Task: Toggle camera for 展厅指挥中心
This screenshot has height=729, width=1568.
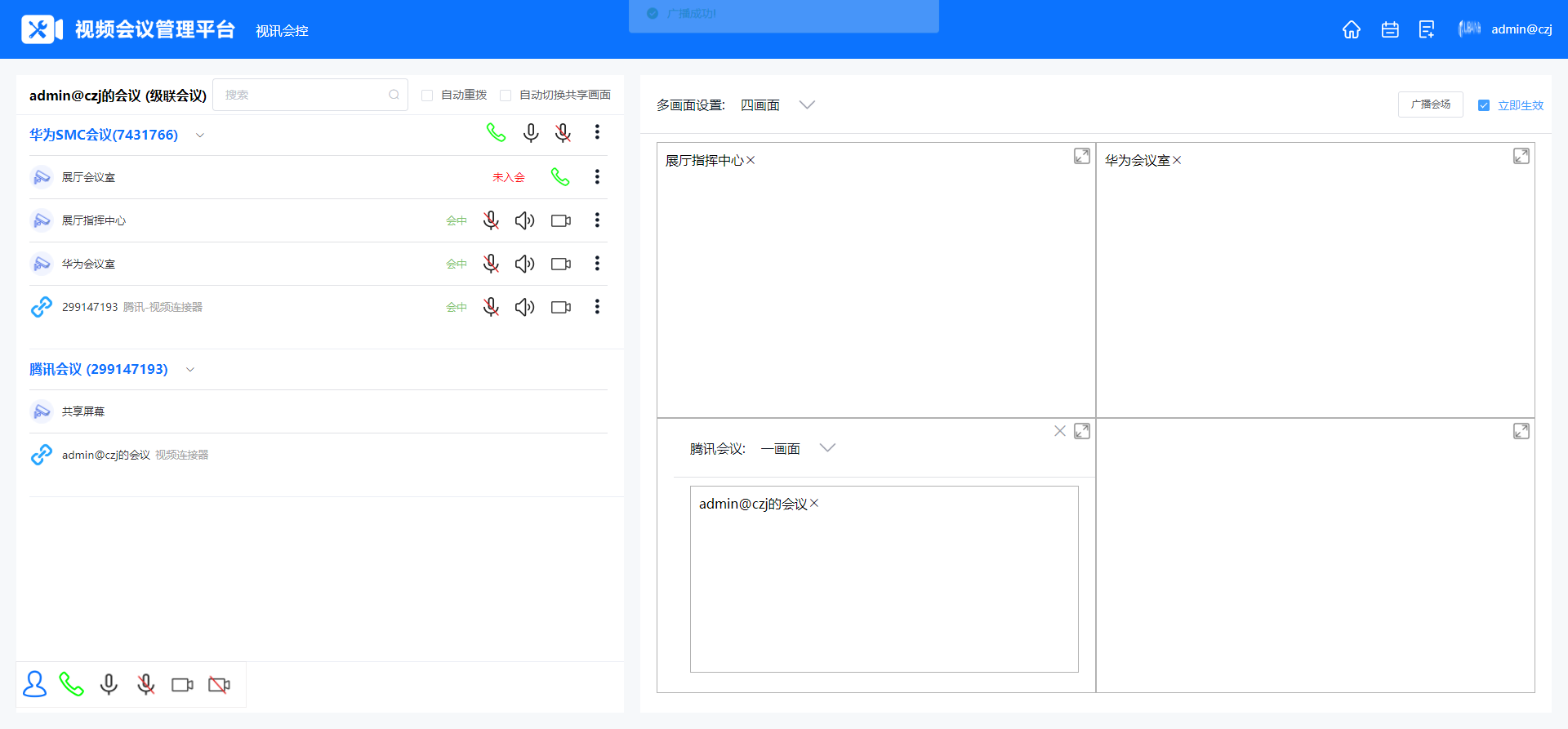Action: [561, 220]
